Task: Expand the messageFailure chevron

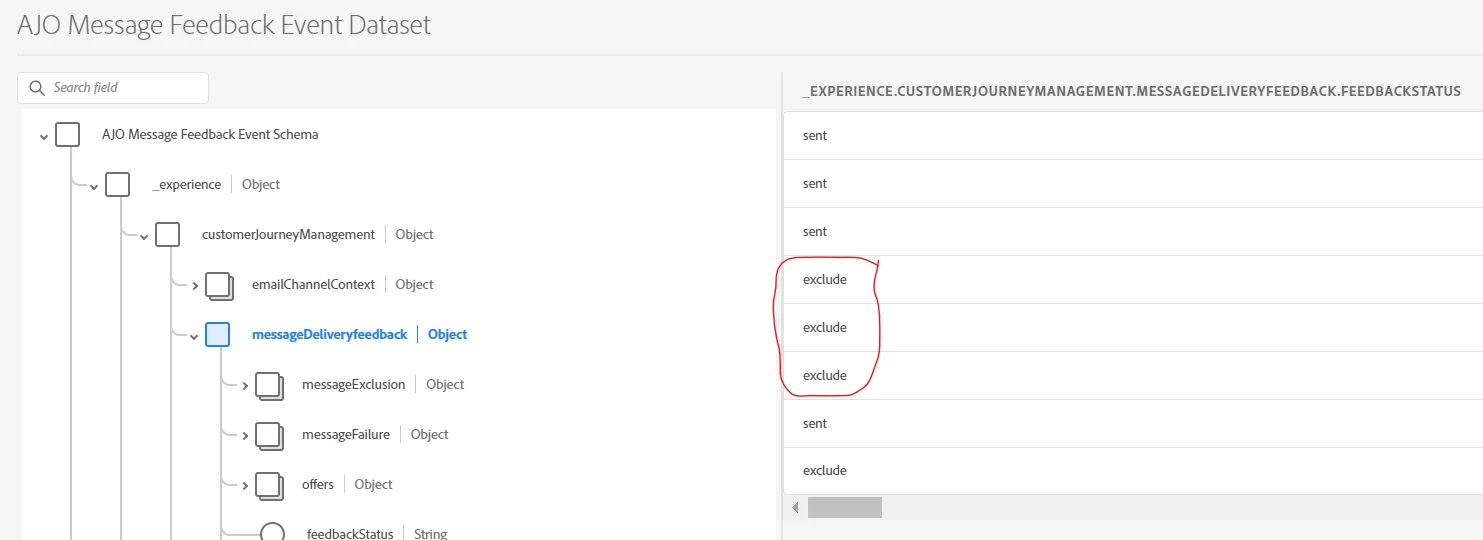Action: click(245, 435)
